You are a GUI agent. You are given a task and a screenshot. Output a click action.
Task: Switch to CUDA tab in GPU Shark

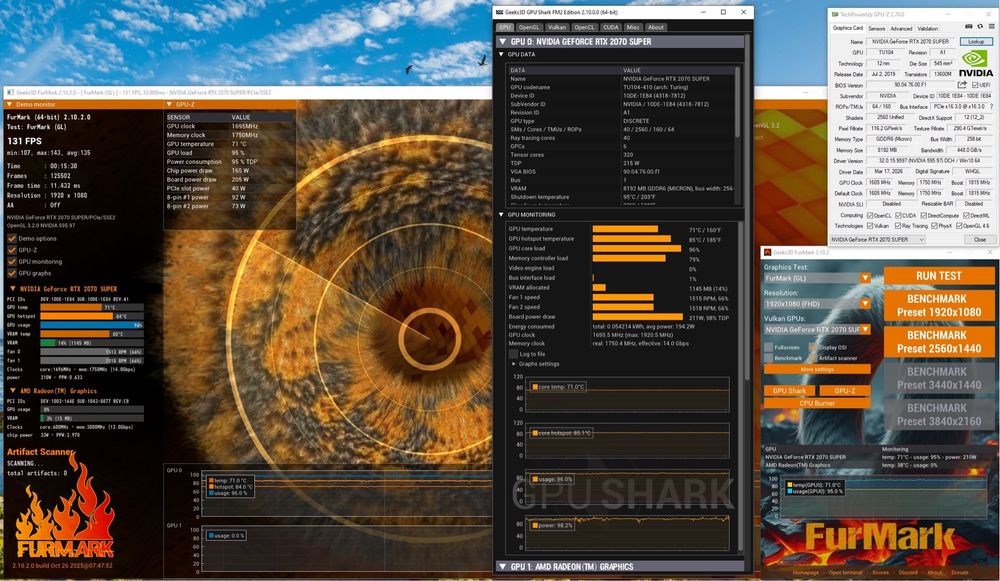click(610, 27)
